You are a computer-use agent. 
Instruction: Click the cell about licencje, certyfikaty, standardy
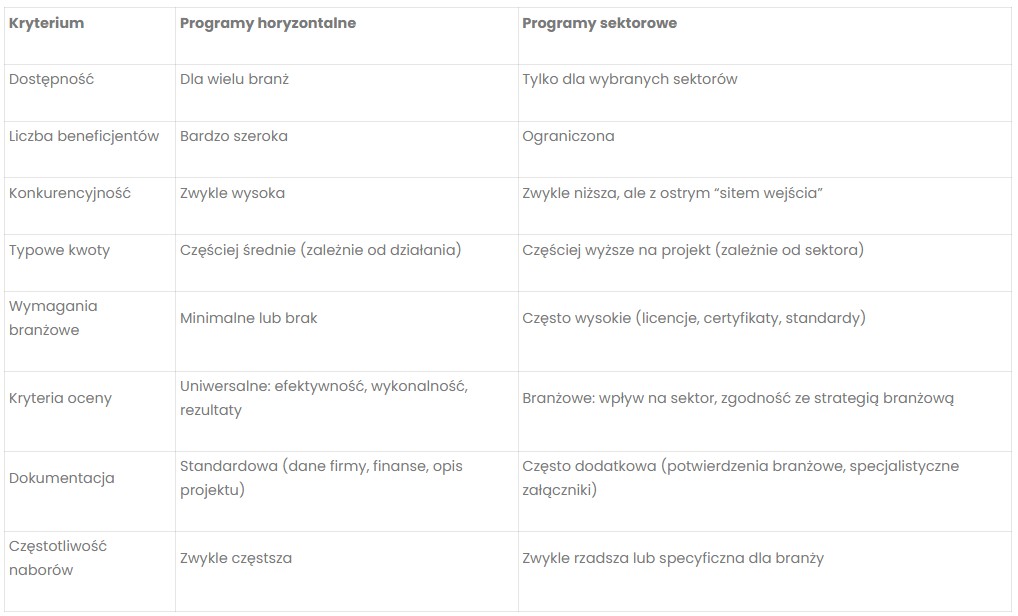click(x=693, y=318)
